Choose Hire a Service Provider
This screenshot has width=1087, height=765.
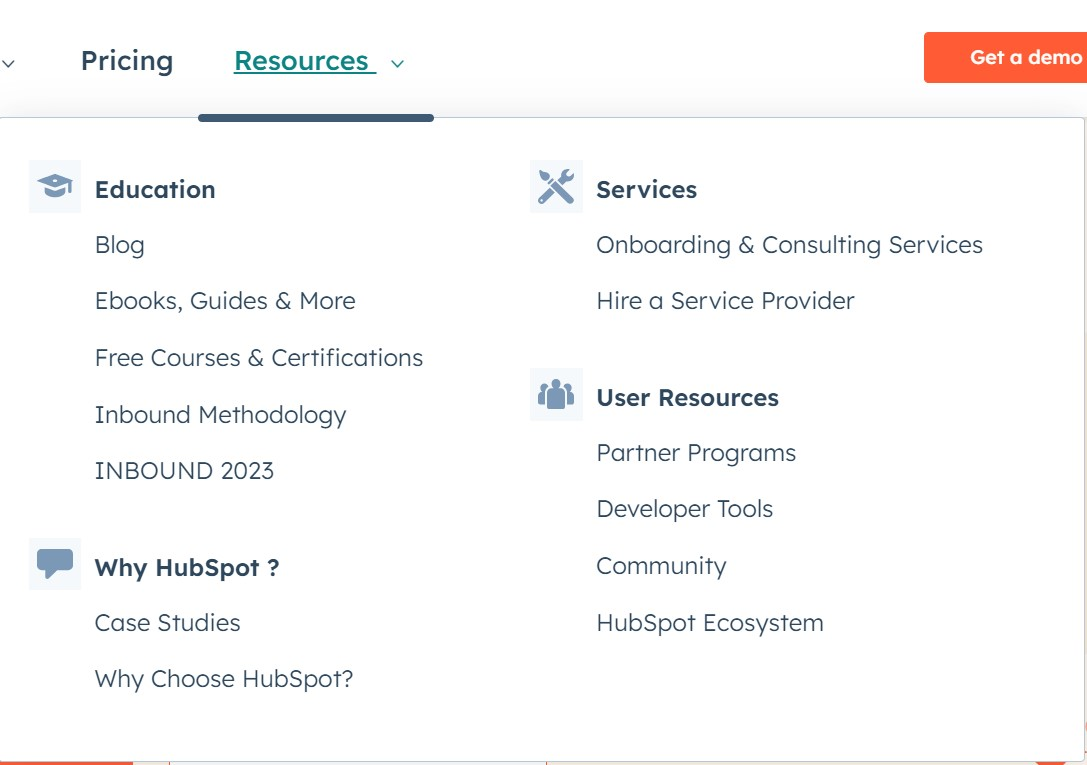click(725, 301)
